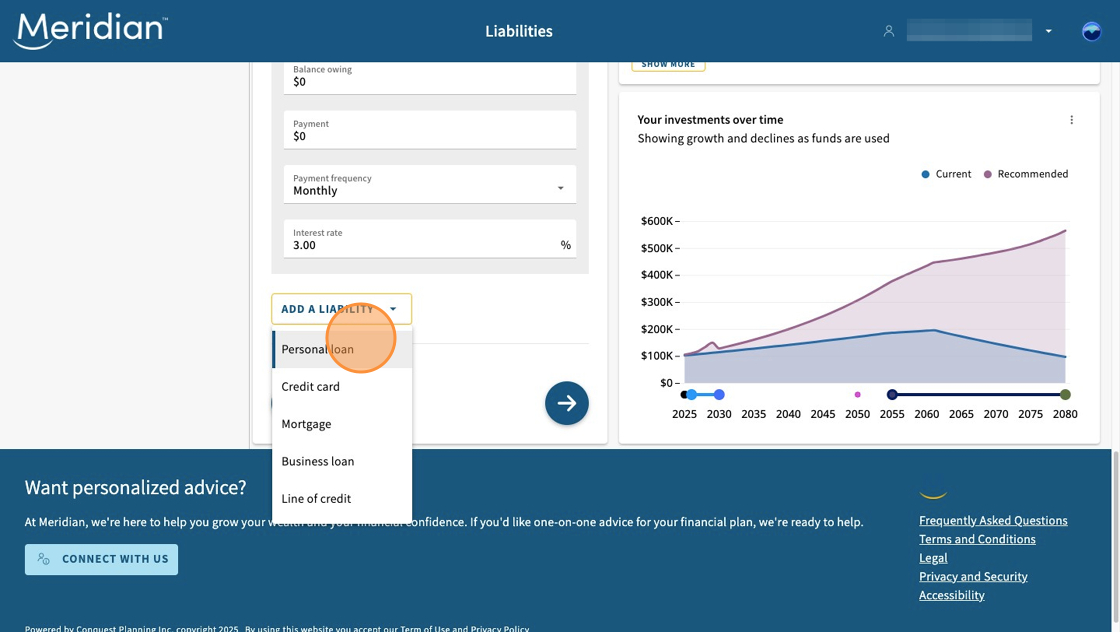Open the Accessibility footer link
The height and width of the screenshot is (632, 1120).
[951, 595]
